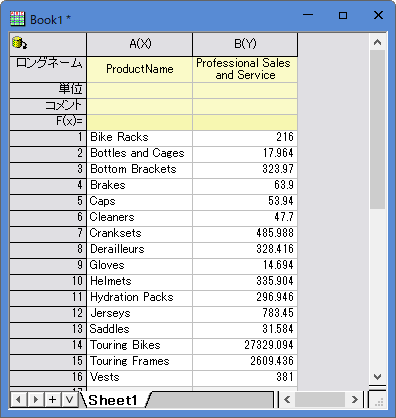
Task: Click the コメント row label
Action: pos(48,106)
